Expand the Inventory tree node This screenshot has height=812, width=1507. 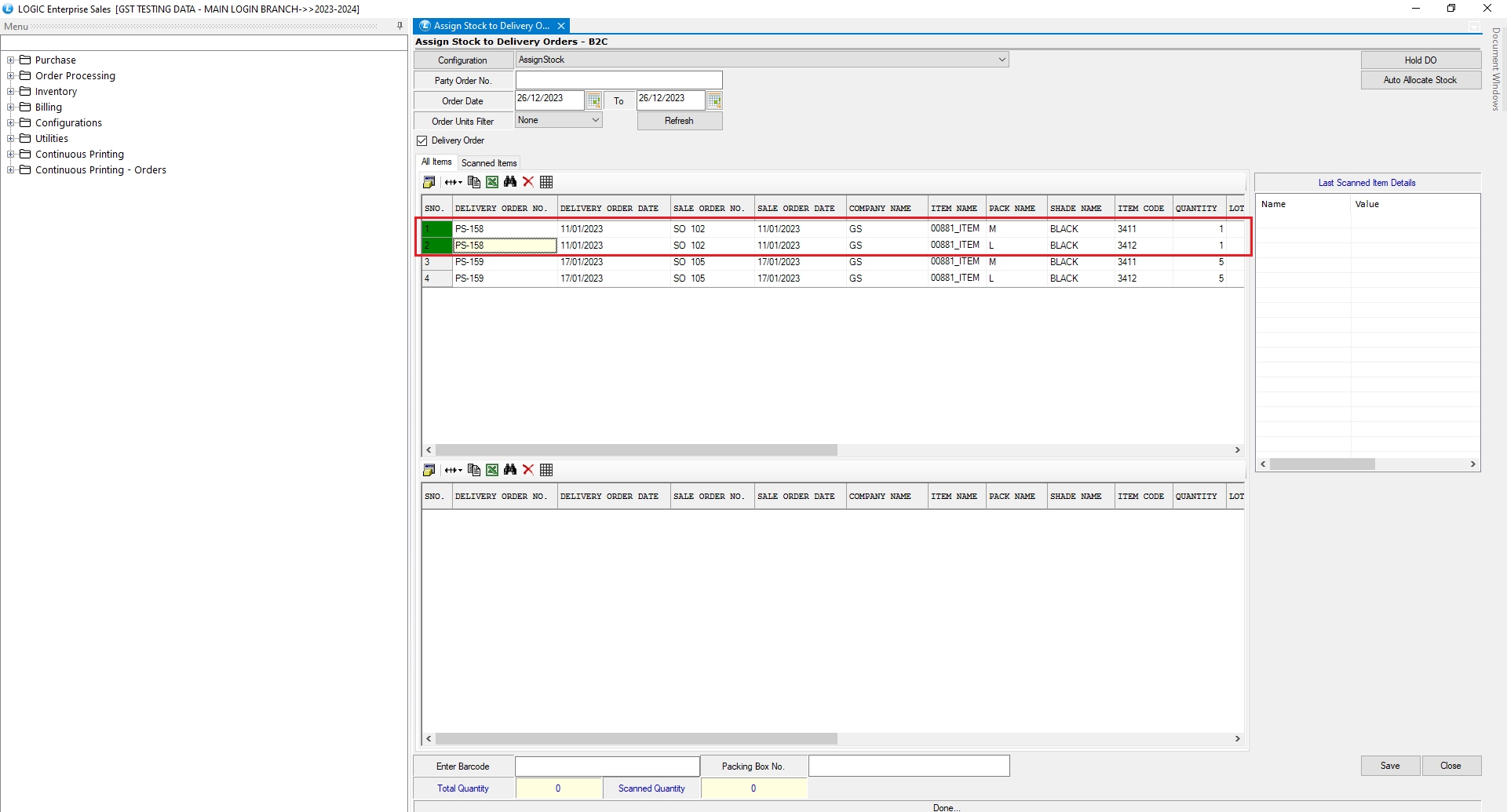point(11,92)
